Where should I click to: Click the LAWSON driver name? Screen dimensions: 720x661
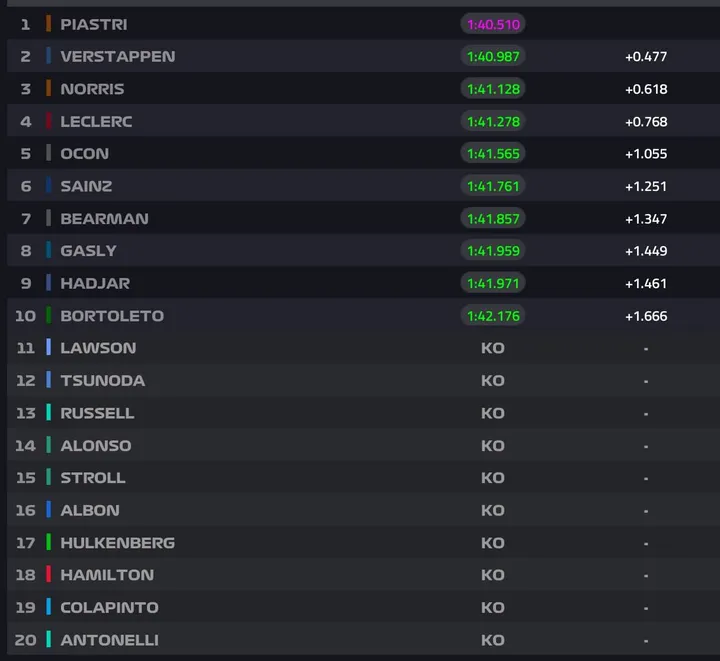pos(98,348)
